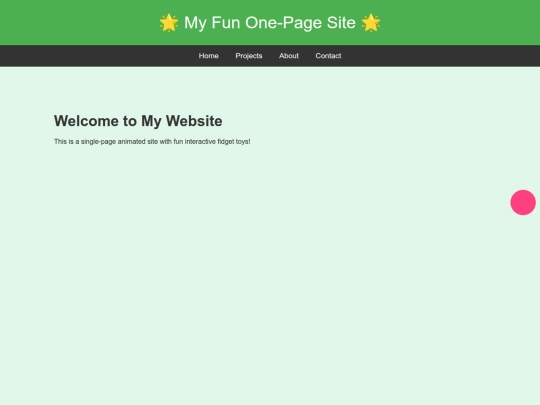Open the Home navigation link

tap(208, 56)
